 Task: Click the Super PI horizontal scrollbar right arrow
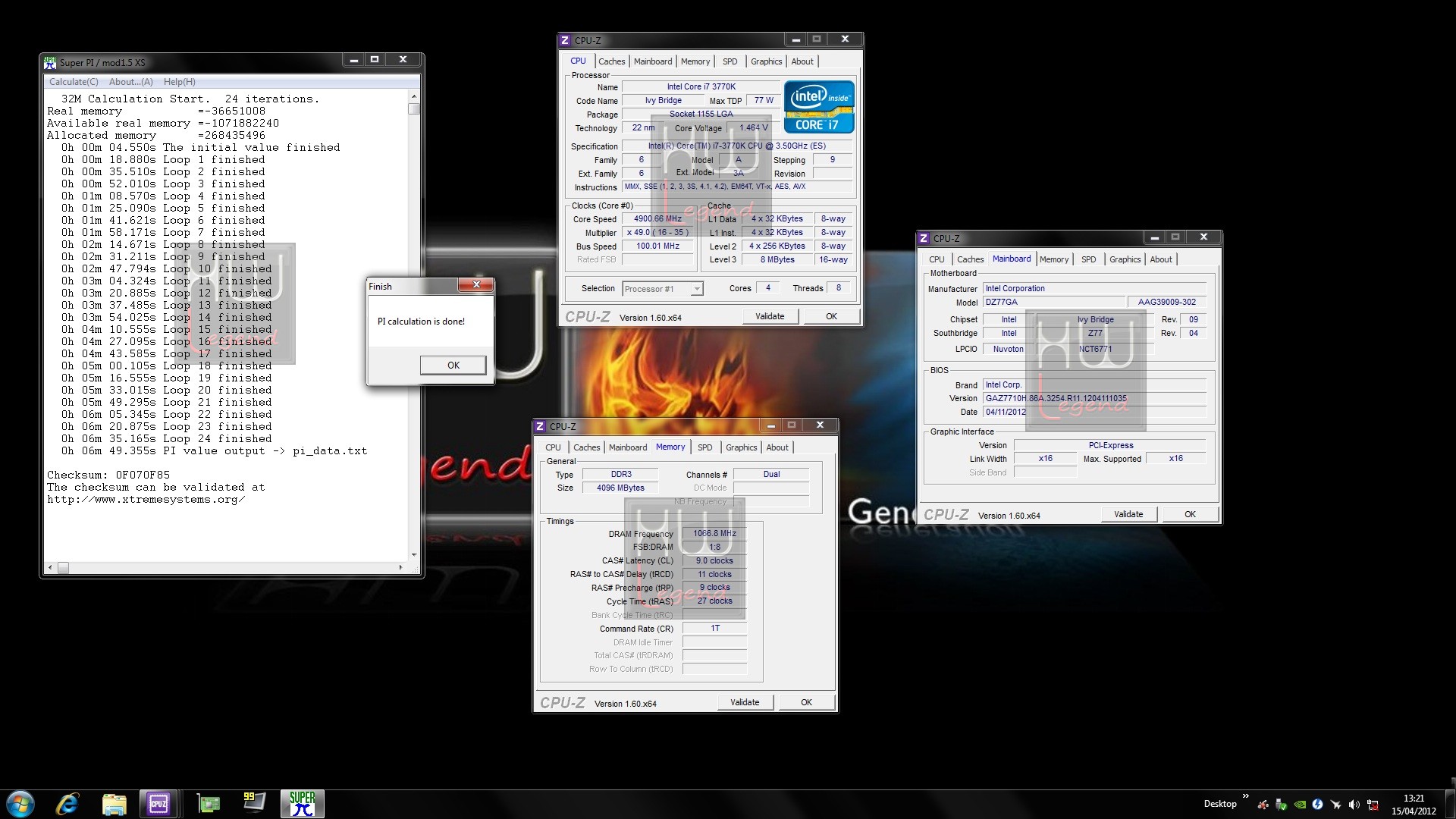coord(400,567)
